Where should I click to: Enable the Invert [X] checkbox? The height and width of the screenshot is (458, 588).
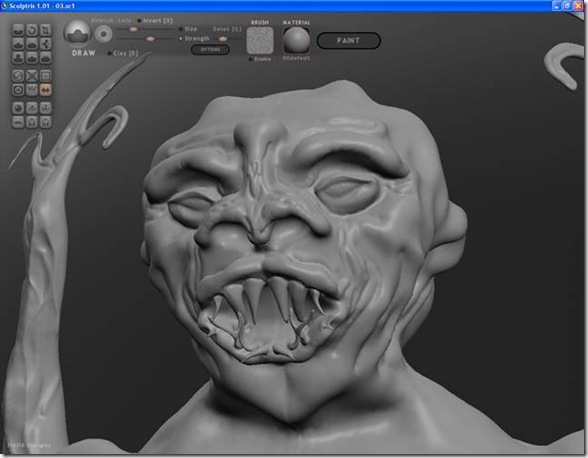pos(140,21)
